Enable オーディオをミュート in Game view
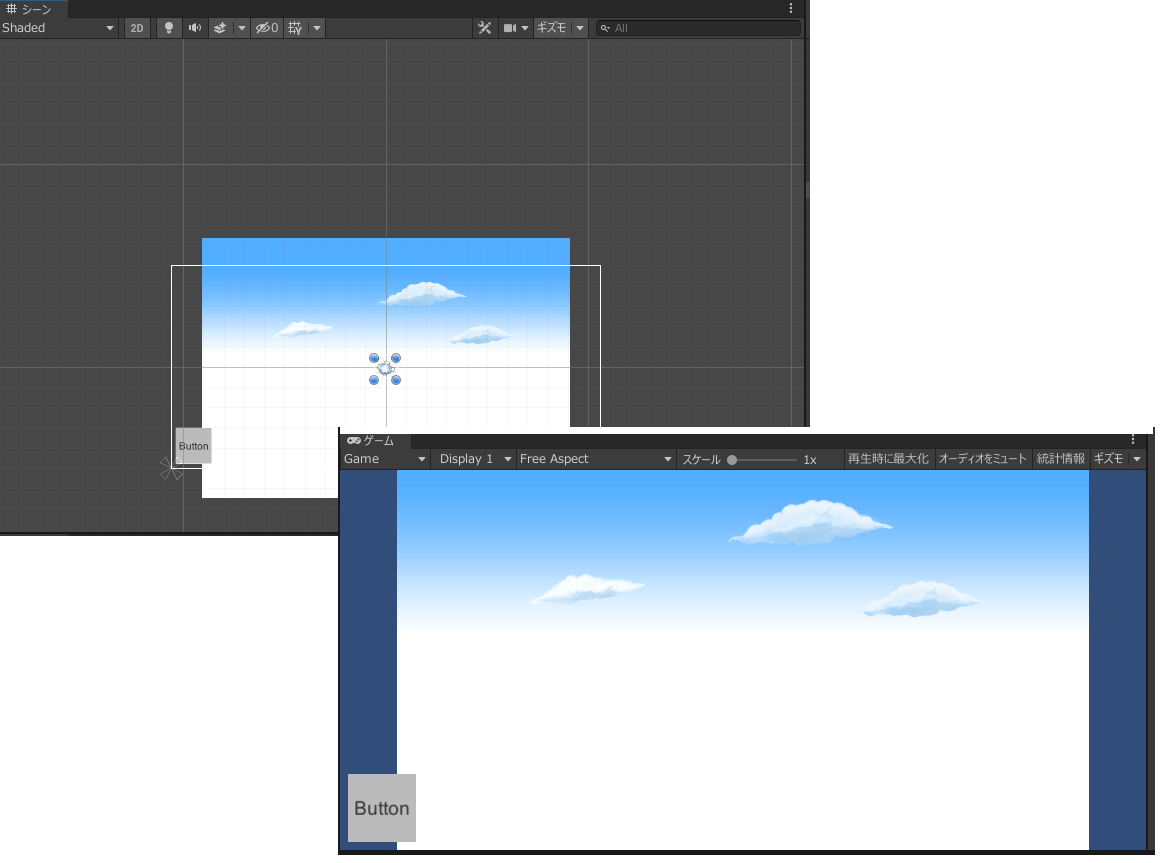The image size is (1163, 863). click(x=983, y=458)
